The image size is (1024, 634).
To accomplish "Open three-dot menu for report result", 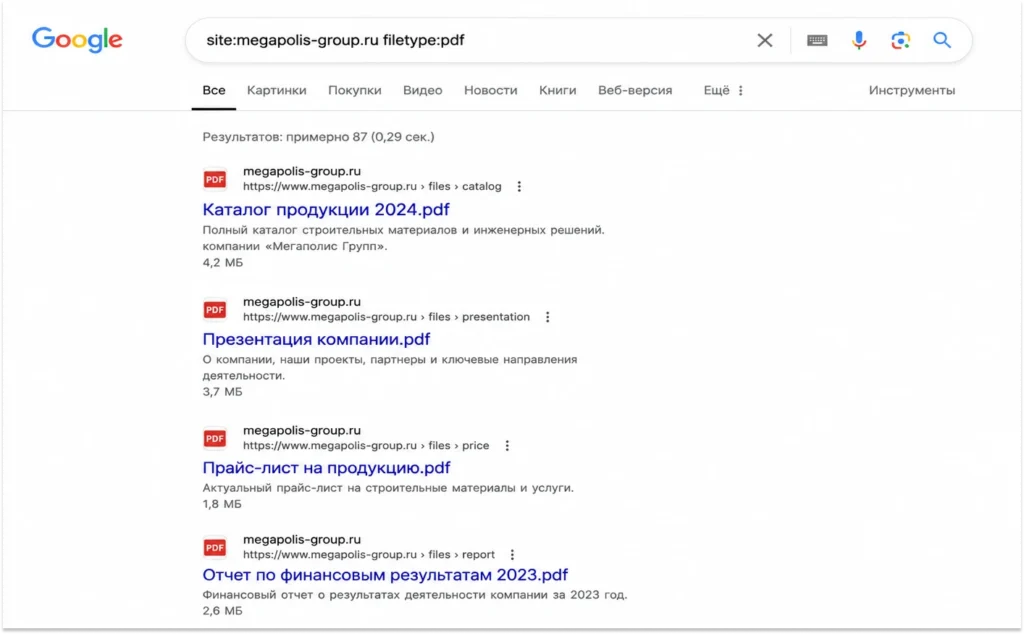I will point(512,554).
